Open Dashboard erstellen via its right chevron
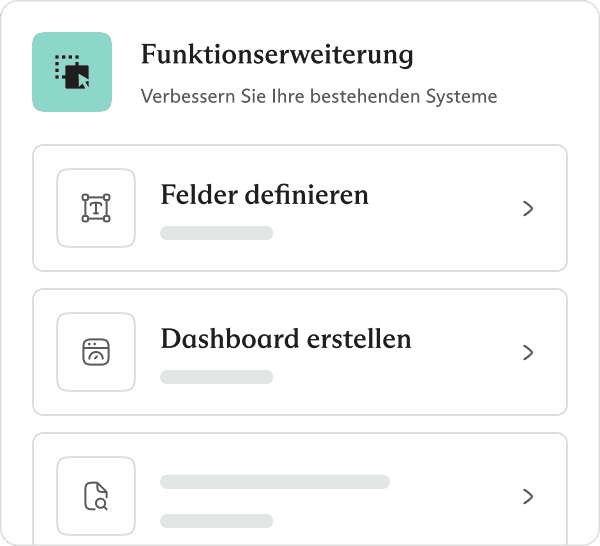The height and width of the screenshot is (546, 600). pyautogui.click(x=529, y=352)
